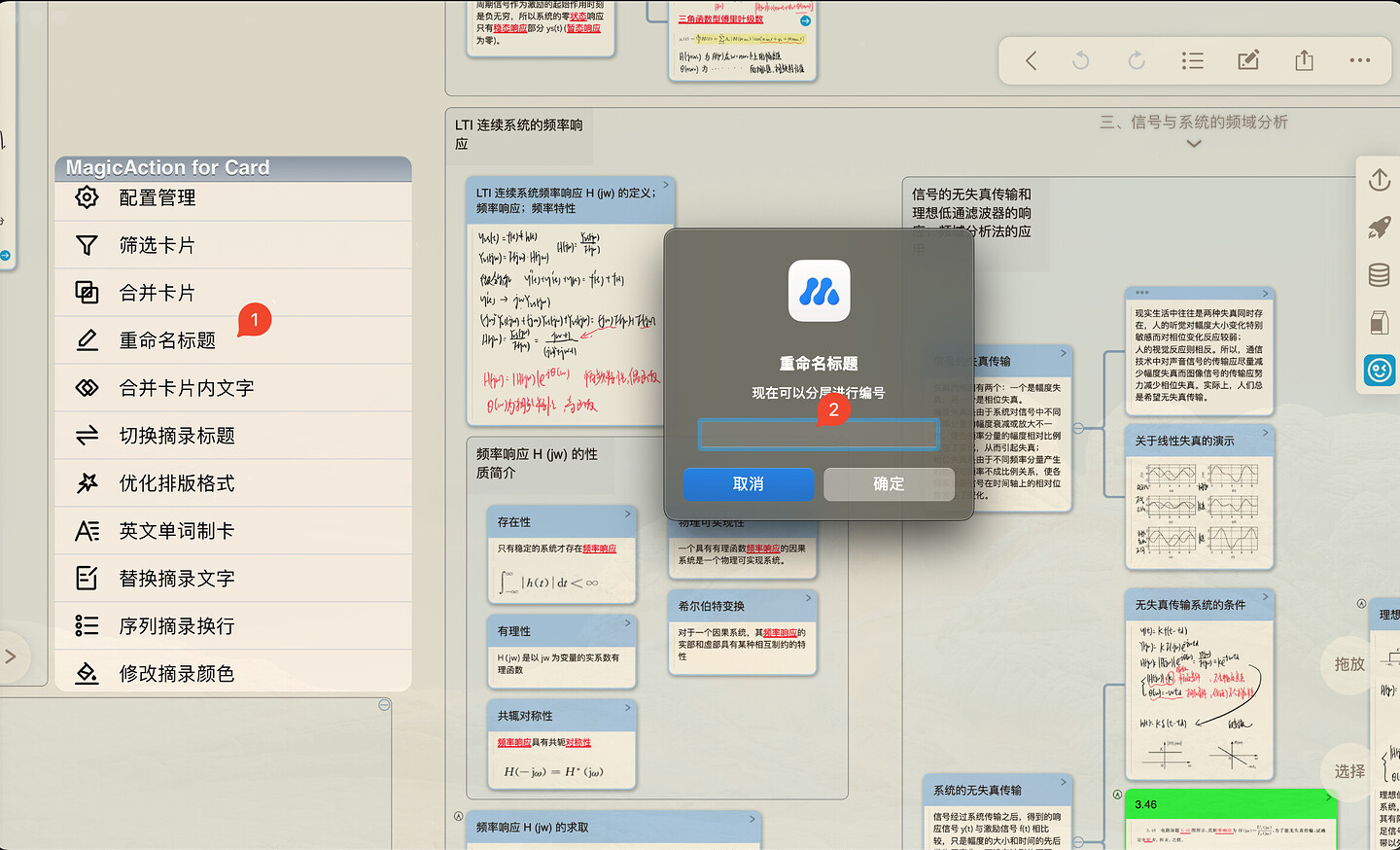Click the blue smiley face sidebar icon

(x=1379, y=370)
